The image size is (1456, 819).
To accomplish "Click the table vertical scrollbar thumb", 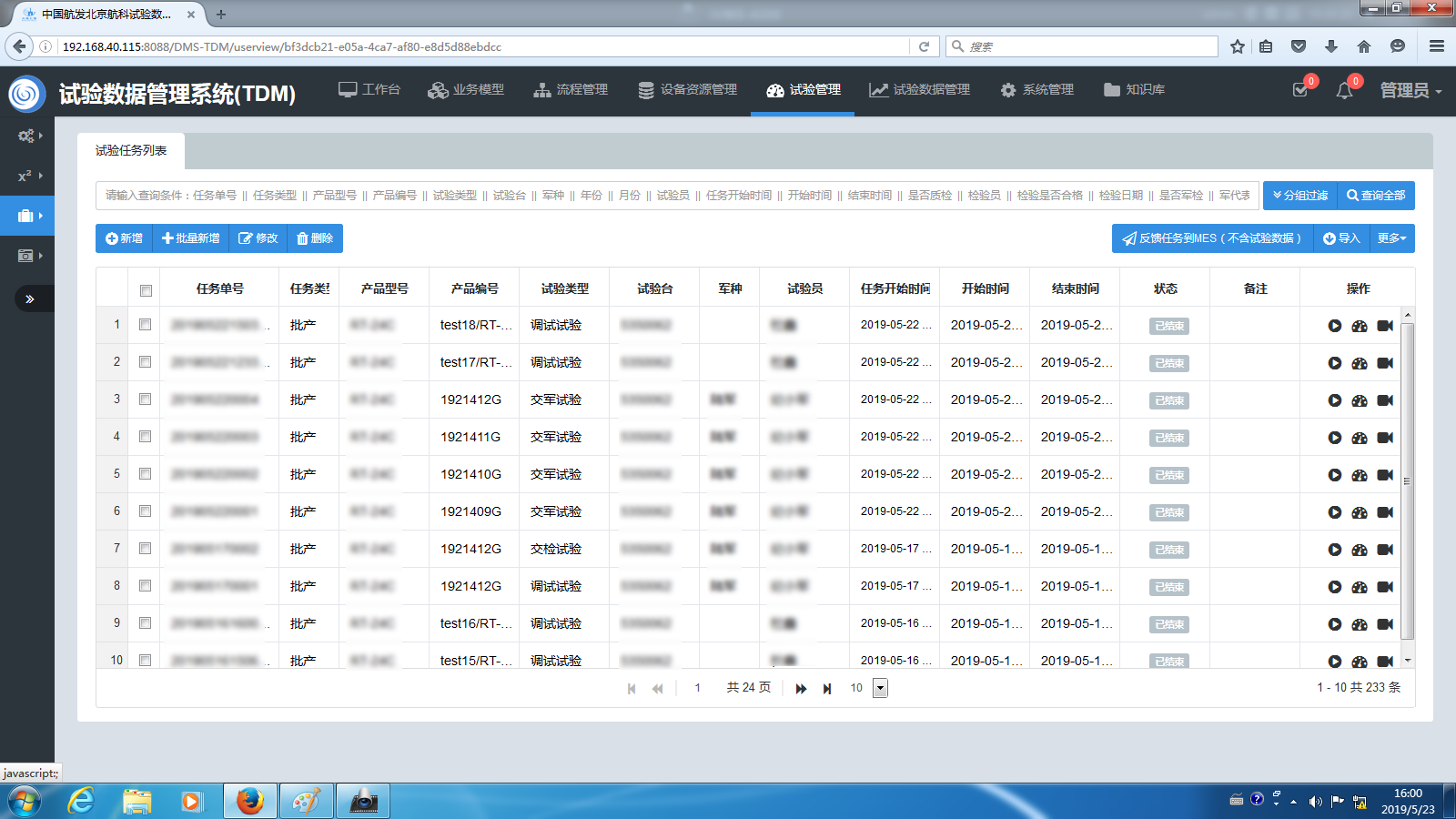I will coord(1408,481).
